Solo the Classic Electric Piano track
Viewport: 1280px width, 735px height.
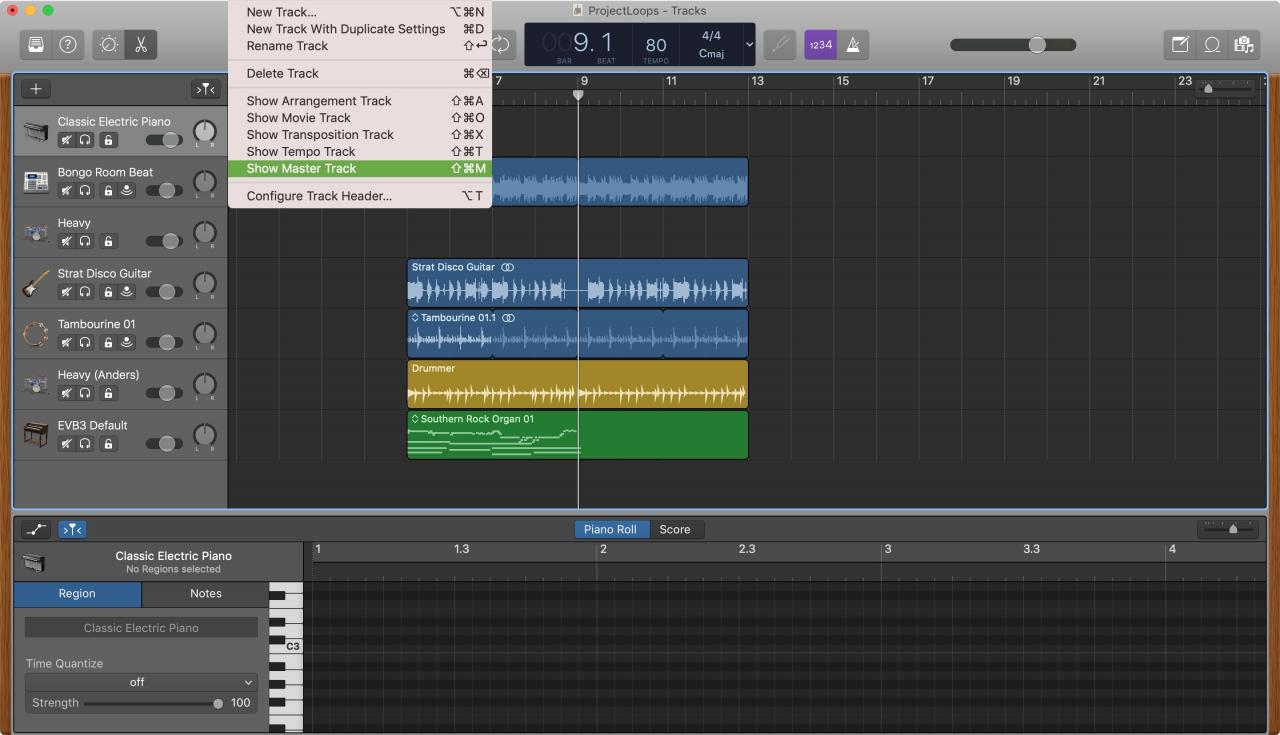click(86, 140)
